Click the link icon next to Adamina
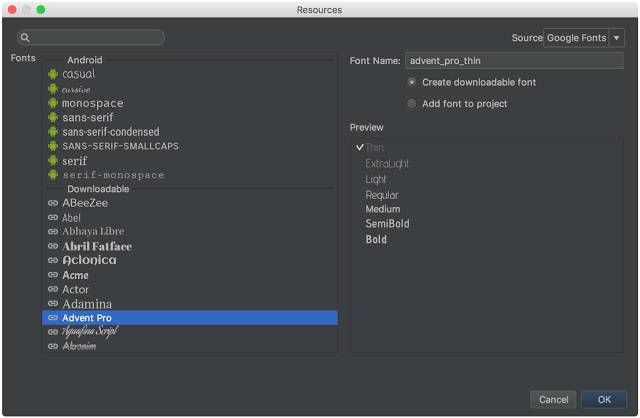 click(x=53, y=303)
